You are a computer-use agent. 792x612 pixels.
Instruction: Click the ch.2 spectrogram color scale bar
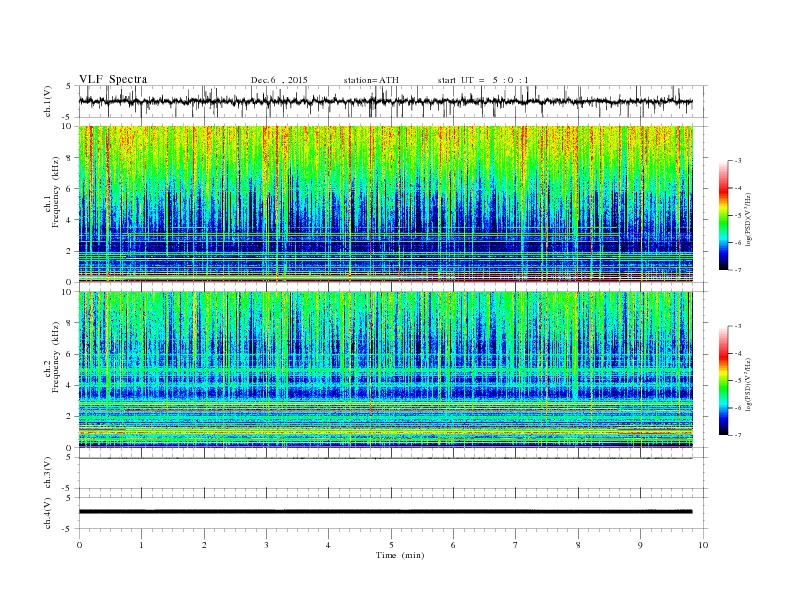coord(724,380)
